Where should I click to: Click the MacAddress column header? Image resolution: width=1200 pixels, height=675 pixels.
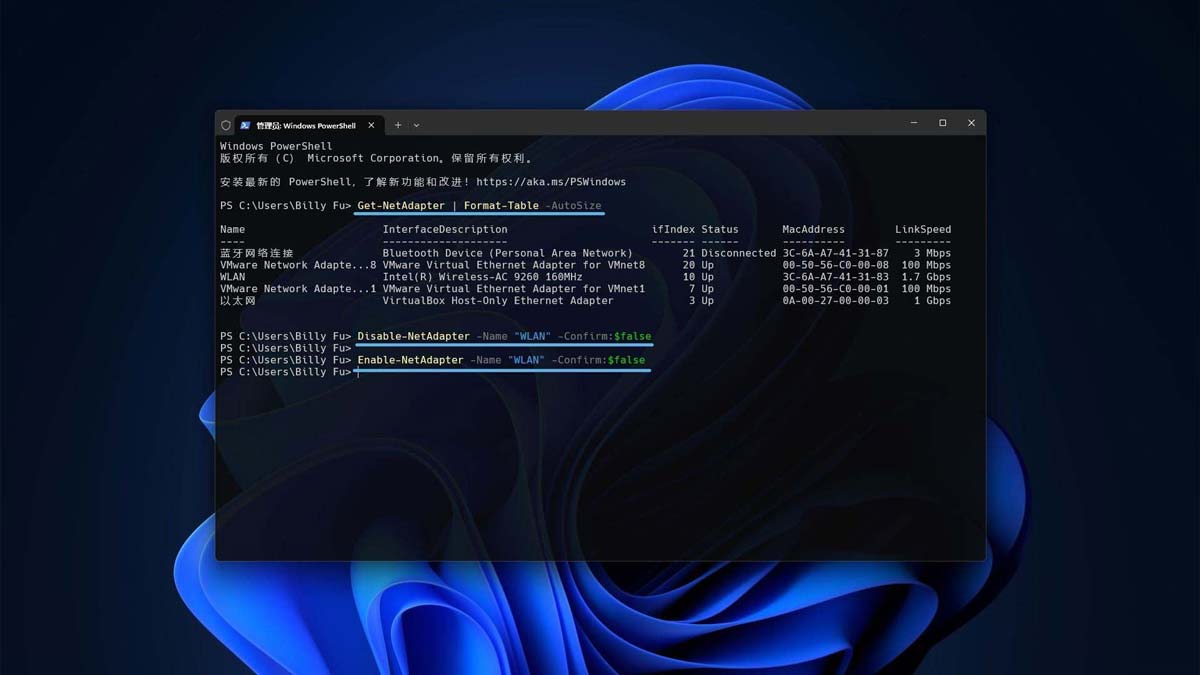click(x=813, y=230)
